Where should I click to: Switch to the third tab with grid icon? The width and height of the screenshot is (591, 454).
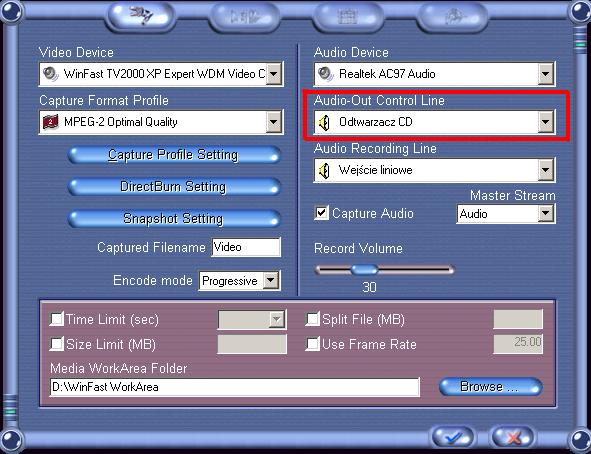[x=348, y=16]
